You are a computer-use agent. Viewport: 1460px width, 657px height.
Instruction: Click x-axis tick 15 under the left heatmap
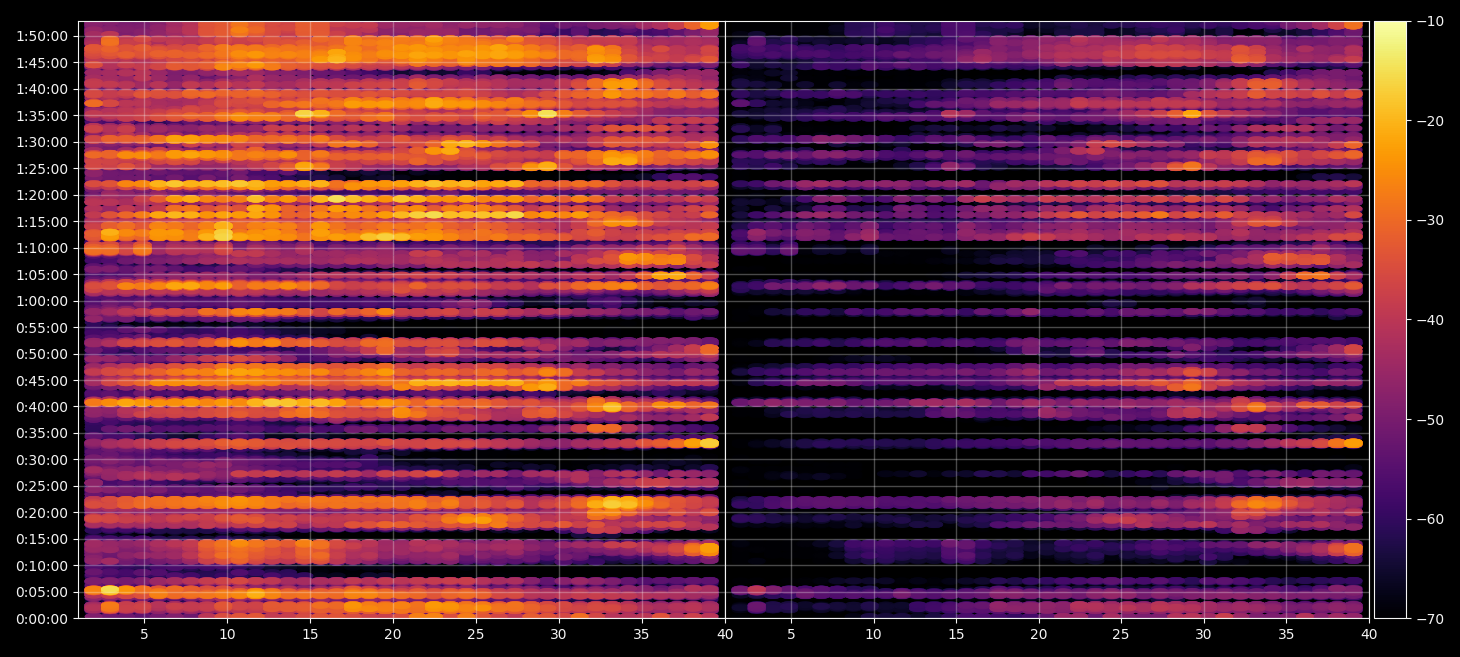(310, 634)
